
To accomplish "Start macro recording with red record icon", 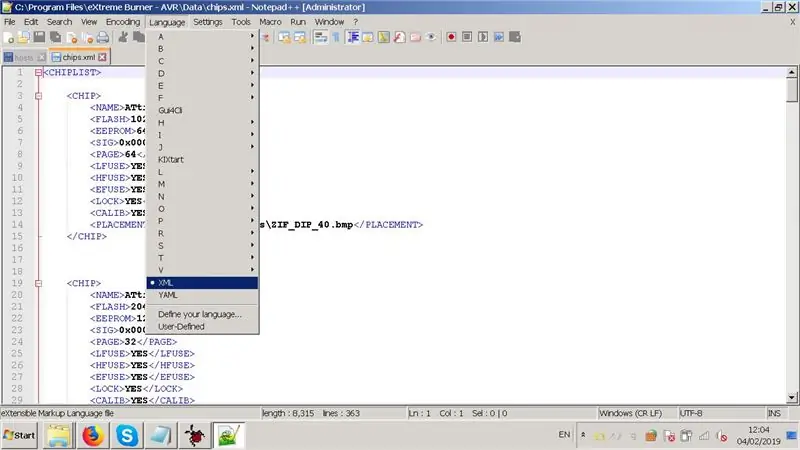I will (451, 37).
